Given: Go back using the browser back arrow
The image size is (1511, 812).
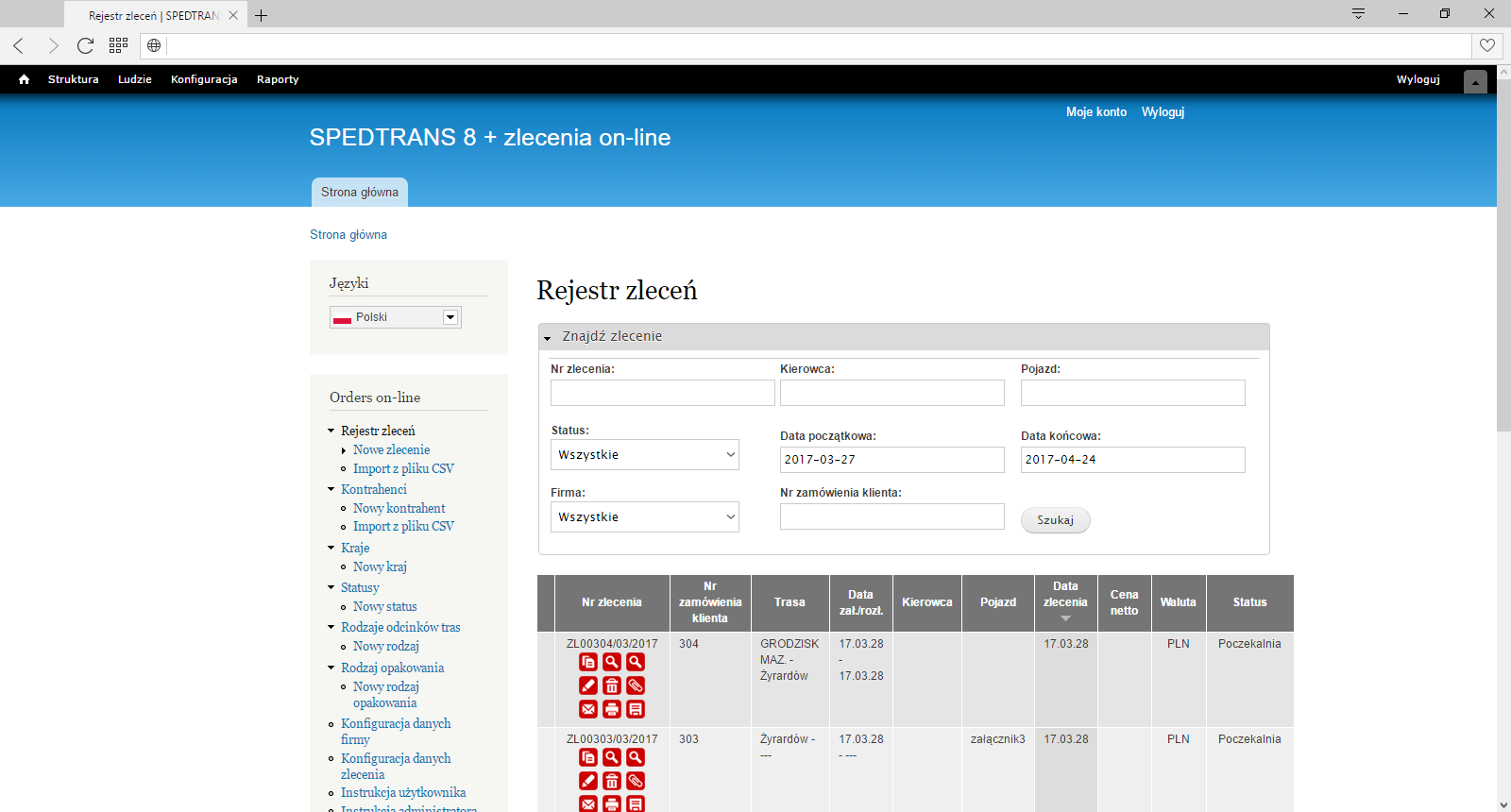Looking at the screenshot, I should (19, 45).
